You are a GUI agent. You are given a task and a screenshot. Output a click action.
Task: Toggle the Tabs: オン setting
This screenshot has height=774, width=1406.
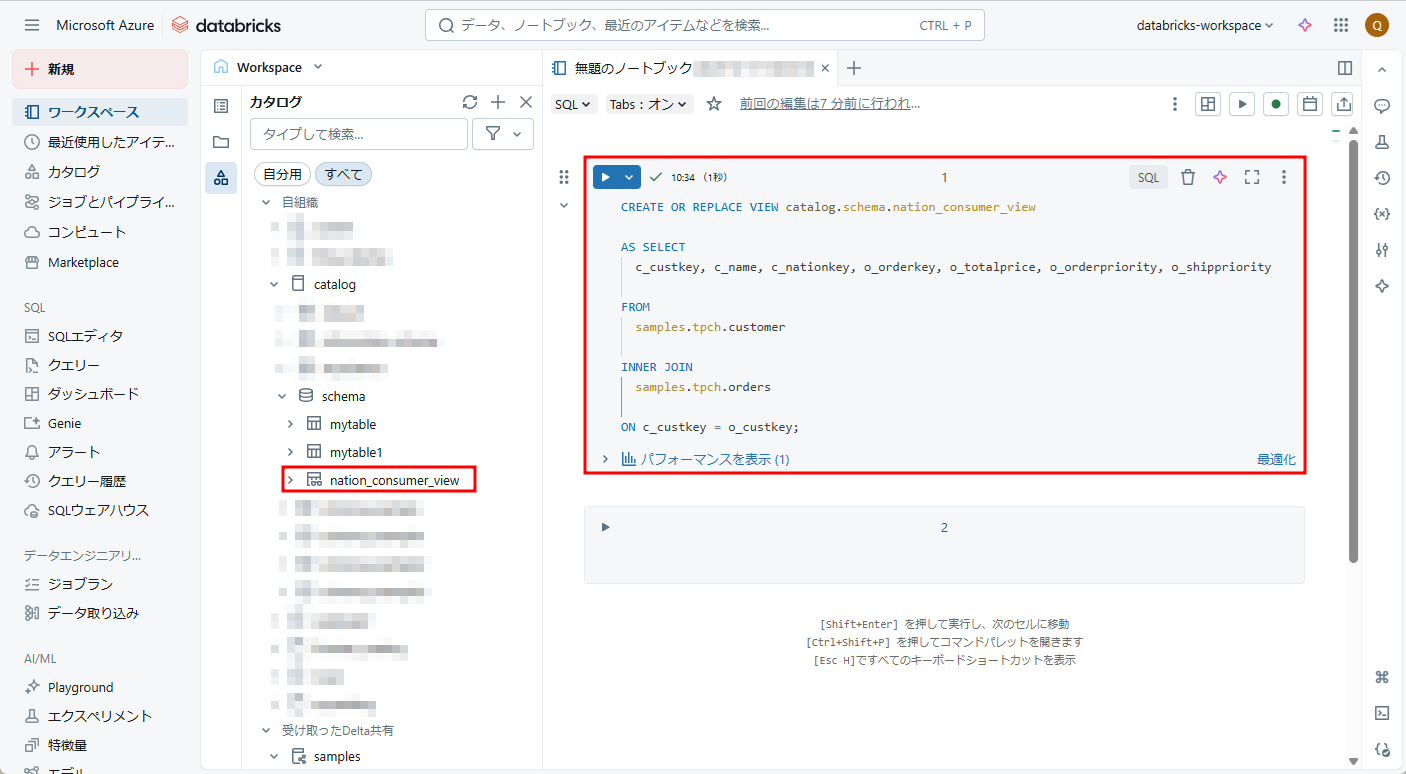(x=649, y=104)
